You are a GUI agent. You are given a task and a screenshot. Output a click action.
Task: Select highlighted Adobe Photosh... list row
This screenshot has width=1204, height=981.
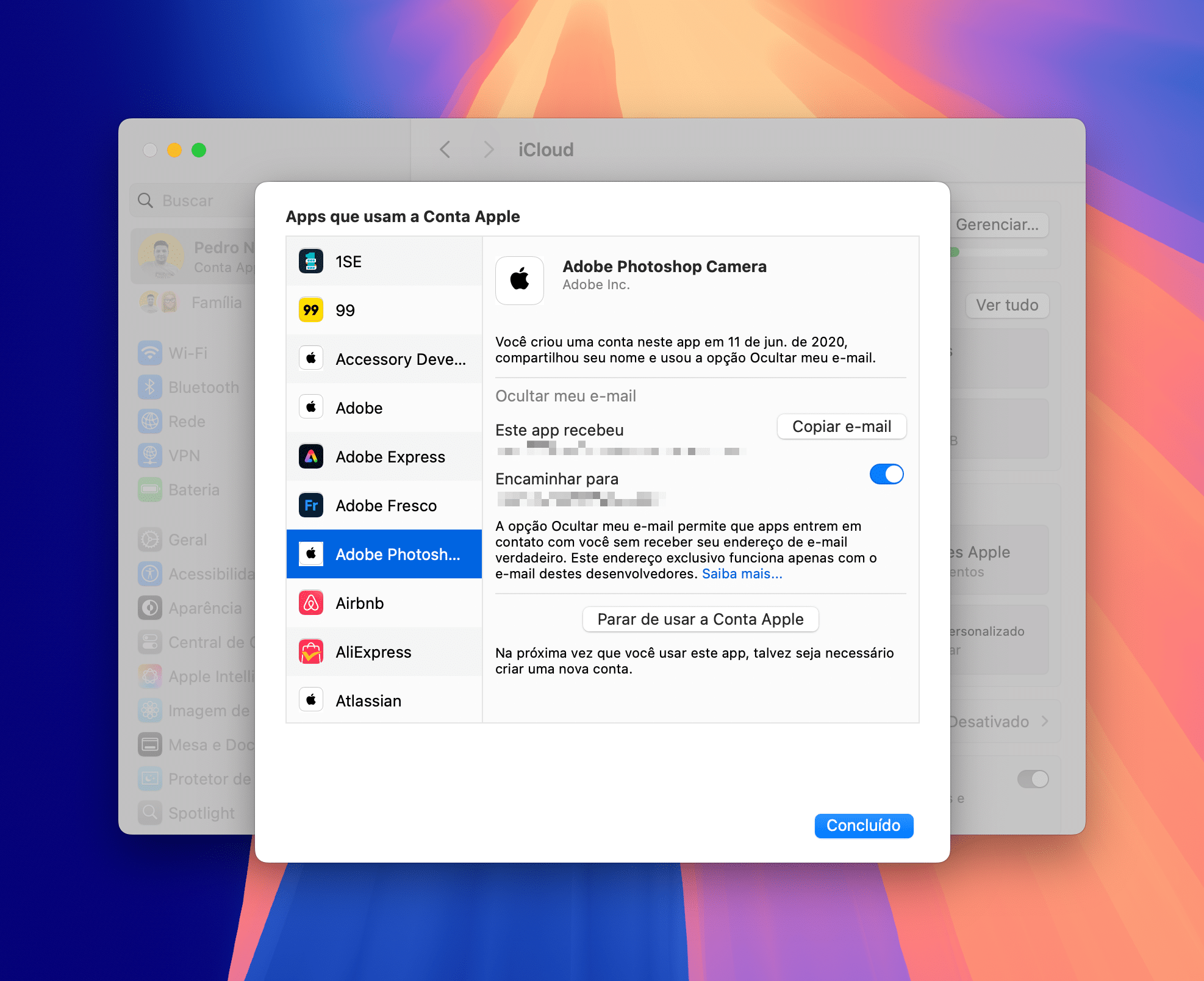tap(384, 554)
